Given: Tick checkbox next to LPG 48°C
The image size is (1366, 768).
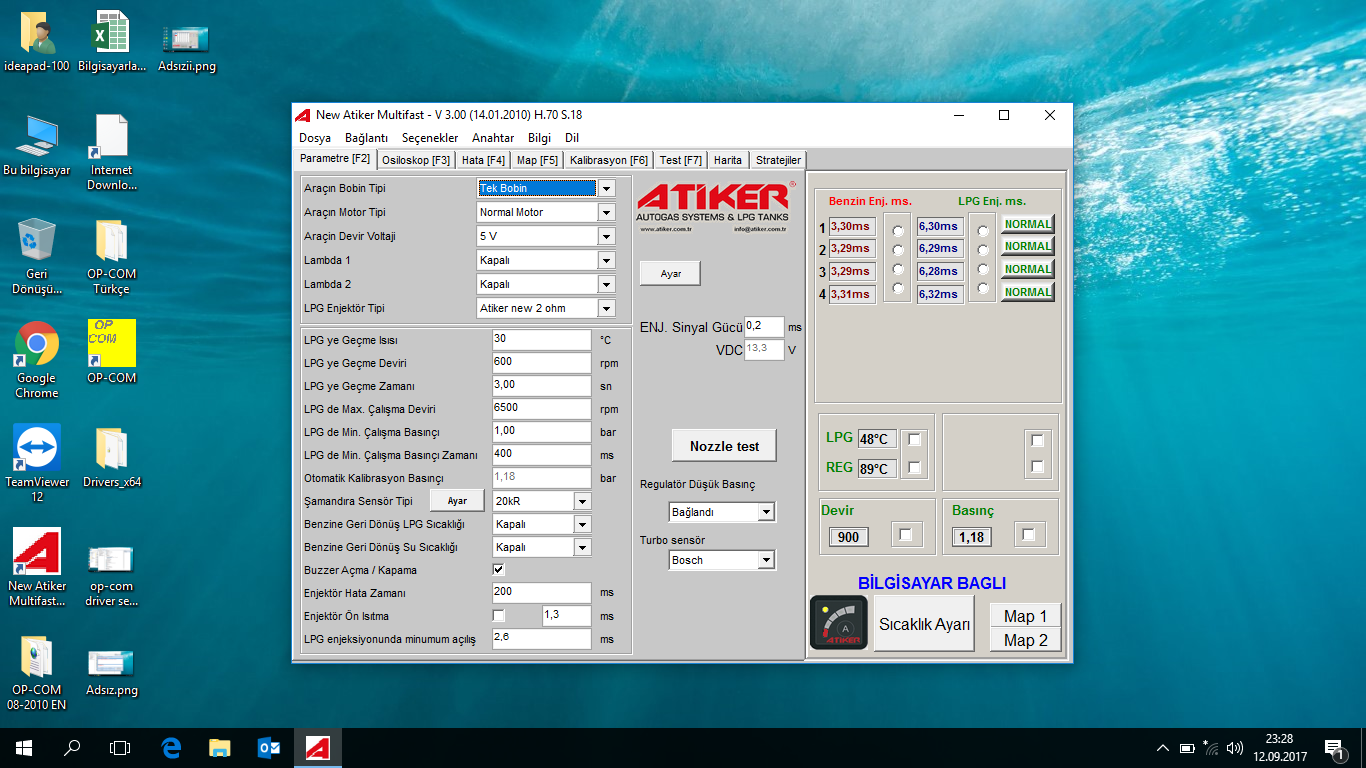Looking at the screenshot, I should point(914,439).
